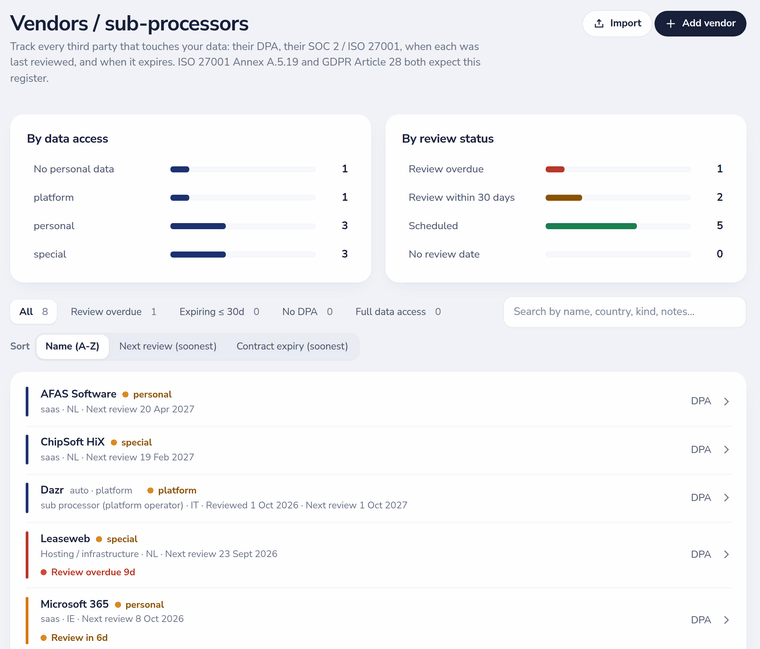This screenshot has height=649, width=760.
Task: Select the All filter tab
Action: click(x=33, y=312)
